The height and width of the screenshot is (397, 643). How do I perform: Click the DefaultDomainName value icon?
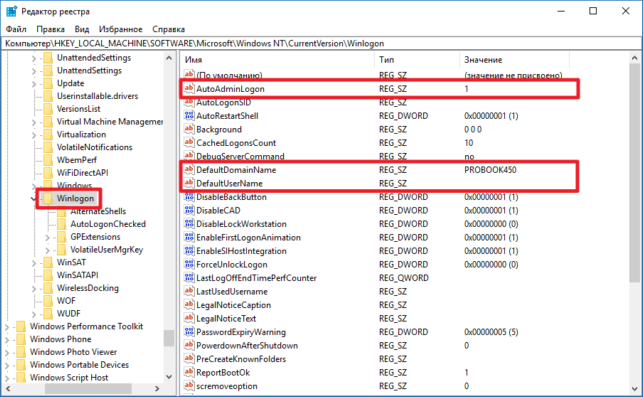pos(189,170)
